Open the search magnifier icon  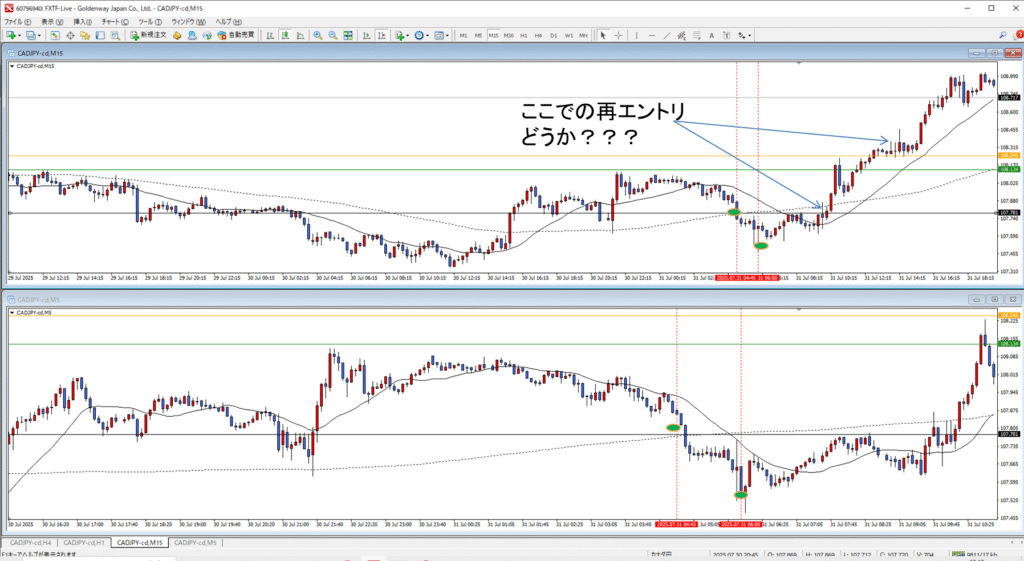tap(1003, 35)
